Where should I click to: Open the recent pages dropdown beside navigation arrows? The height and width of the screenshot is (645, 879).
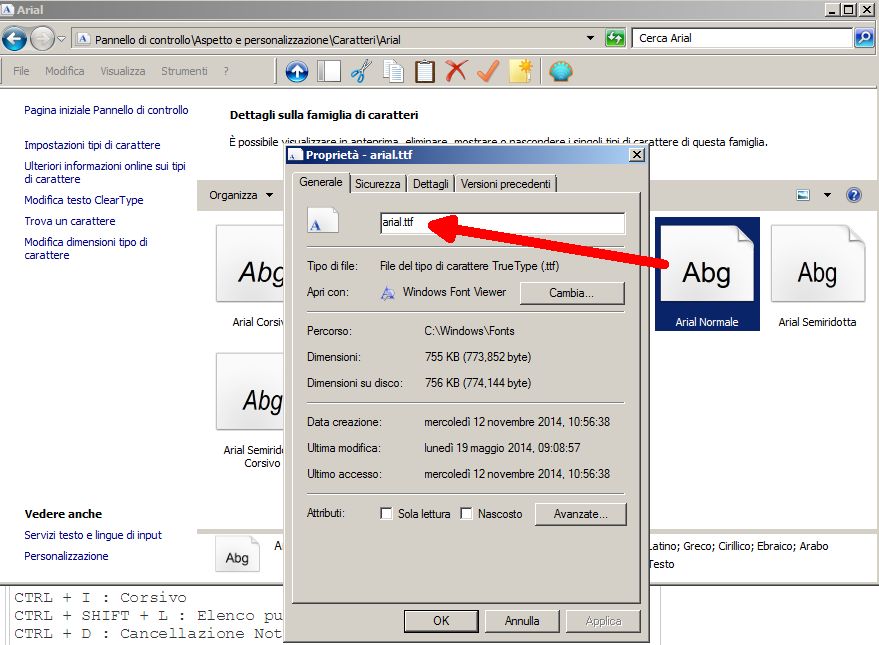[x=62, y=39]
